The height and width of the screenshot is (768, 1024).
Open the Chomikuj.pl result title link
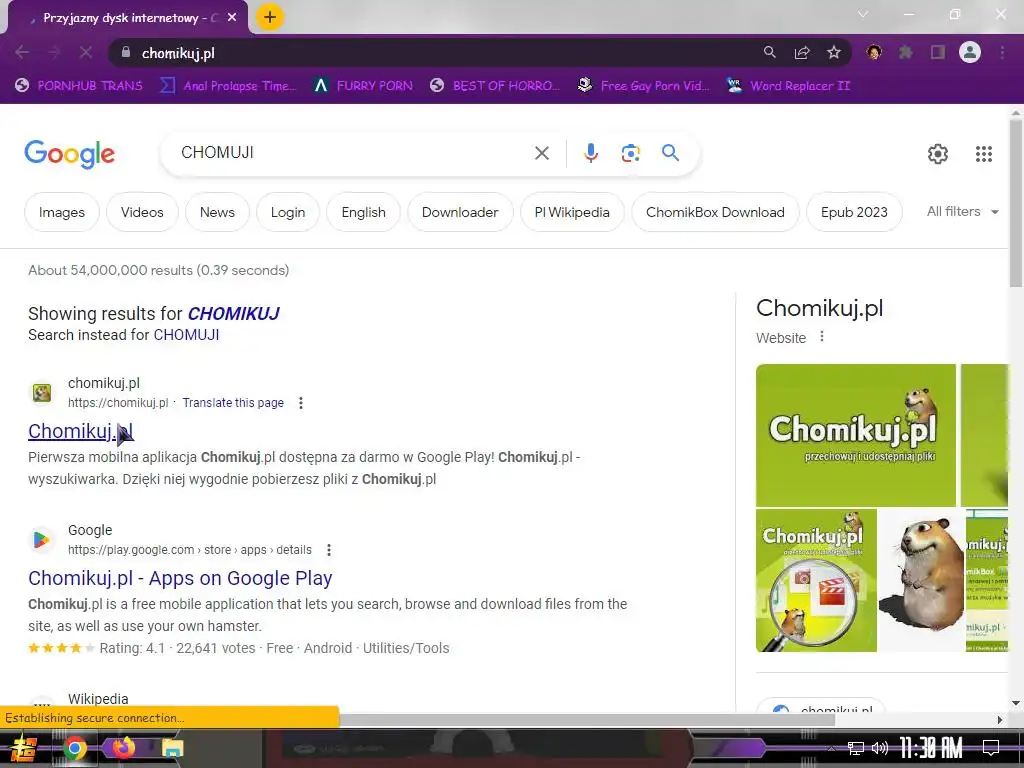(x=80, y=431)
